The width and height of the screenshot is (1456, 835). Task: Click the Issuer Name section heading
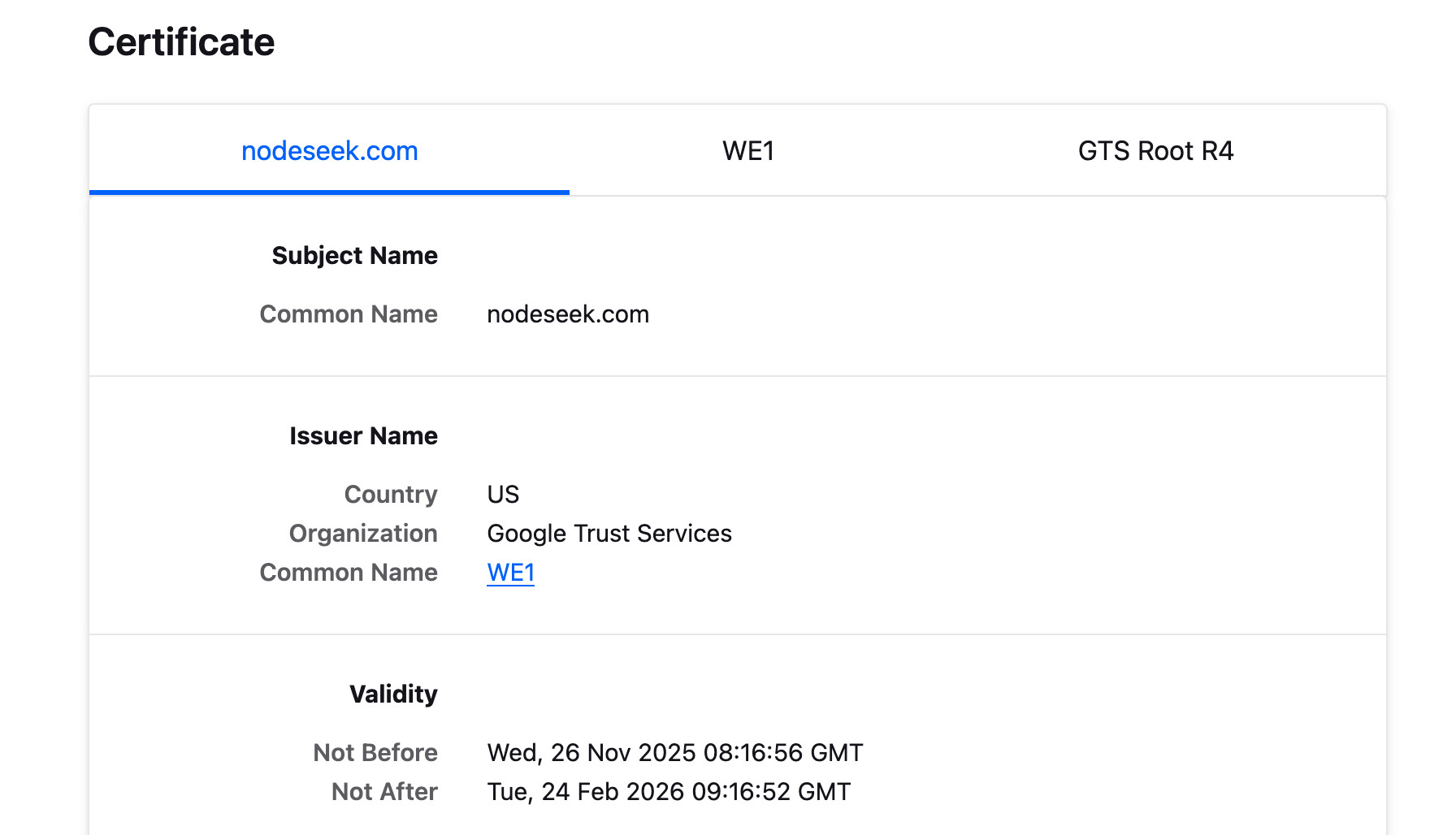tap(363, 436)
